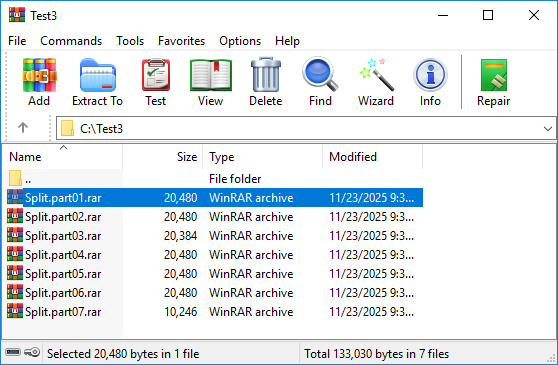Click the parent folder ".." icon

[x=15, y=178]
